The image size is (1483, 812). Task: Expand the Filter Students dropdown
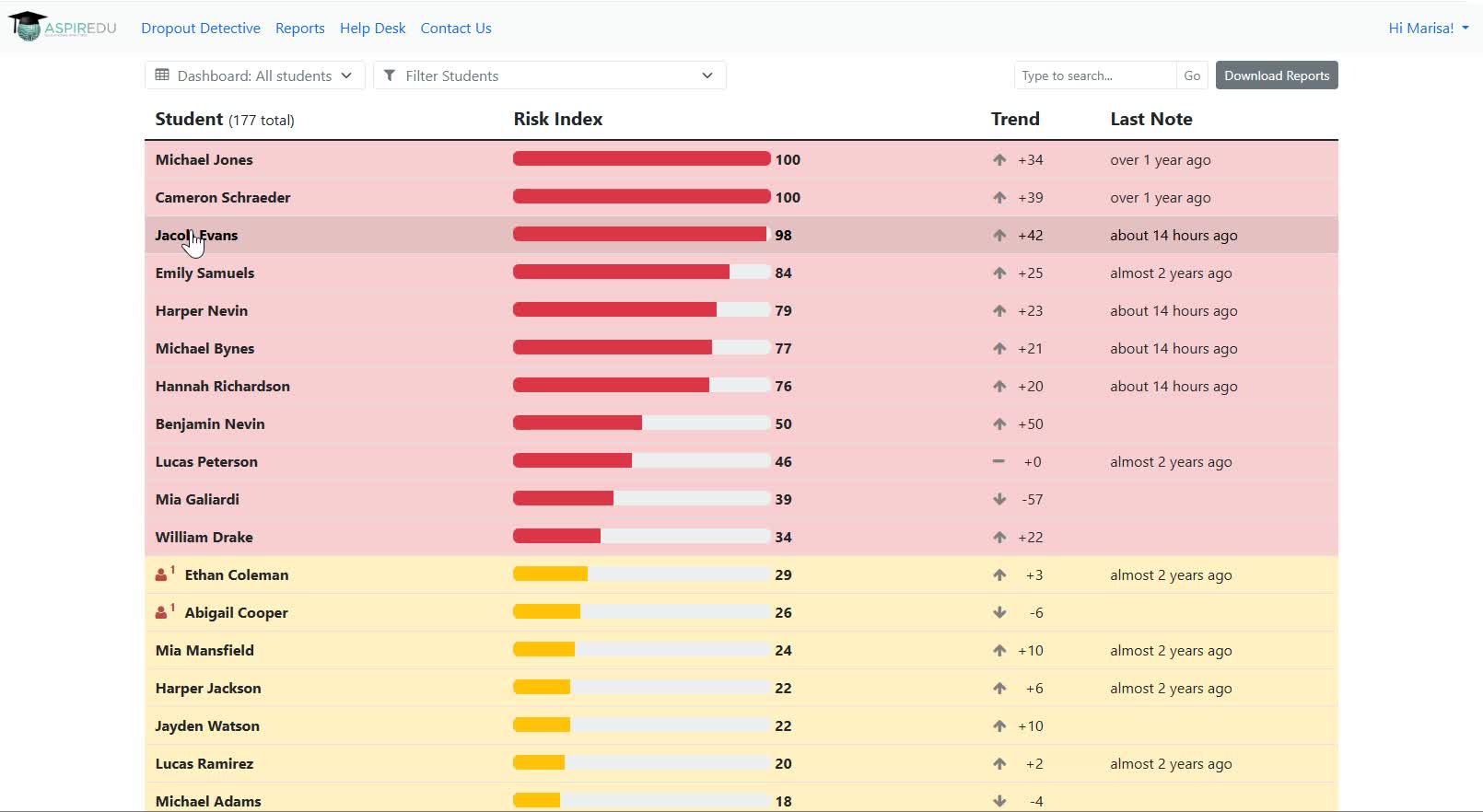(549, 75)
